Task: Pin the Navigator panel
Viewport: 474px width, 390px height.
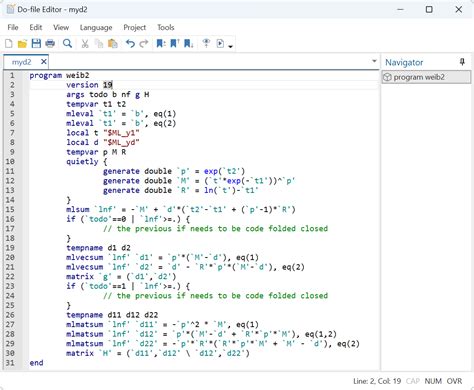Action: pyautogui.click(x=462, y=62)
